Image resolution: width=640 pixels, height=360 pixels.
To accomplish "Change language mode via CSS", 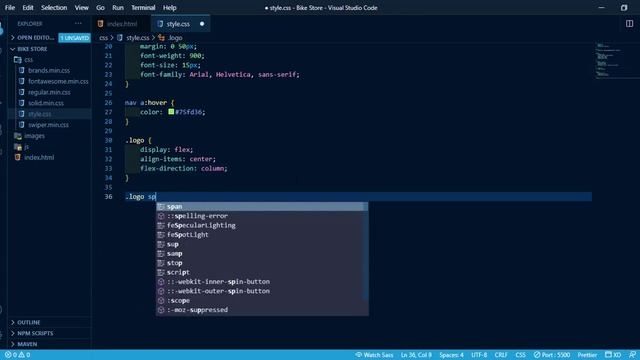I will point(520,355).
